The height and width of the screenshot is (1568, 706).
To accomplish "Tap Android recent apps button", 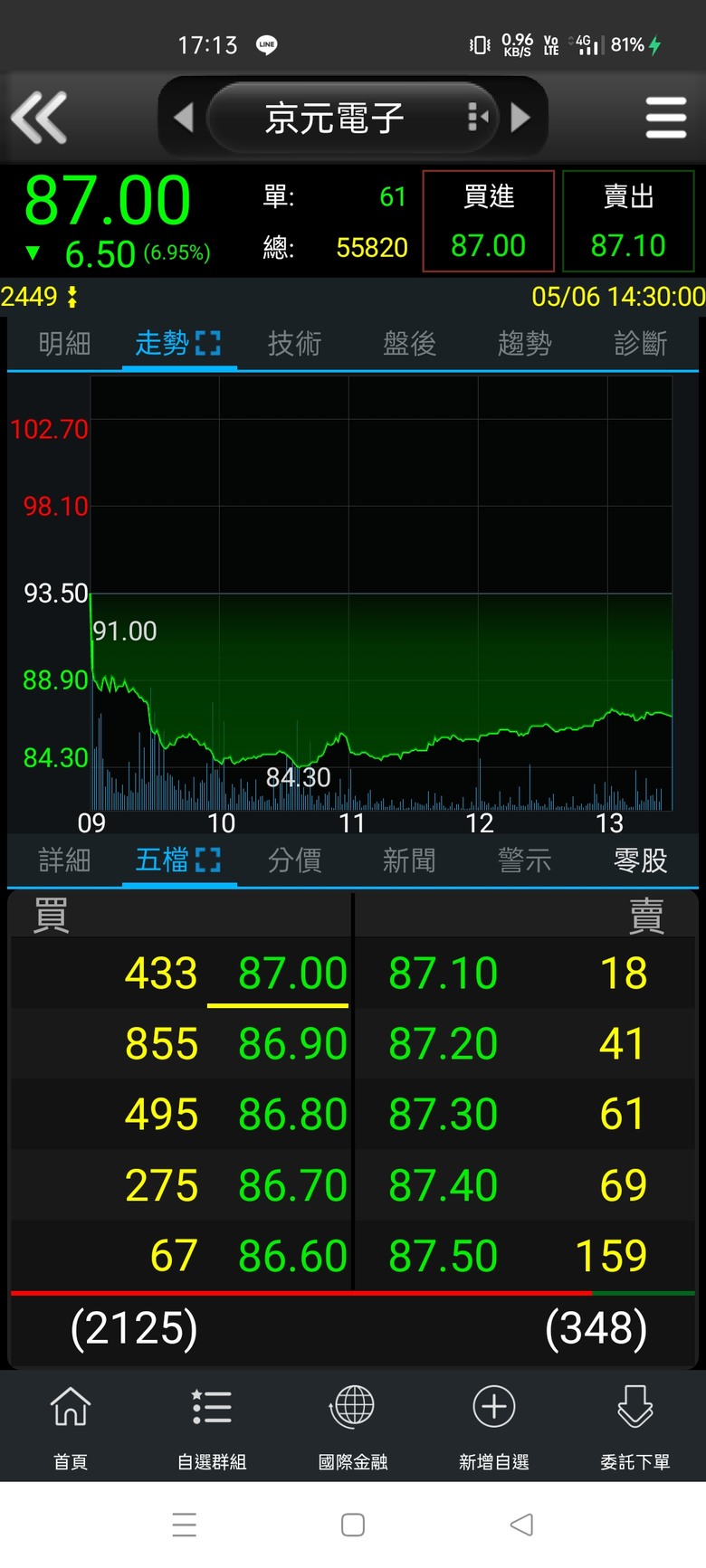I will (185, 1525).
